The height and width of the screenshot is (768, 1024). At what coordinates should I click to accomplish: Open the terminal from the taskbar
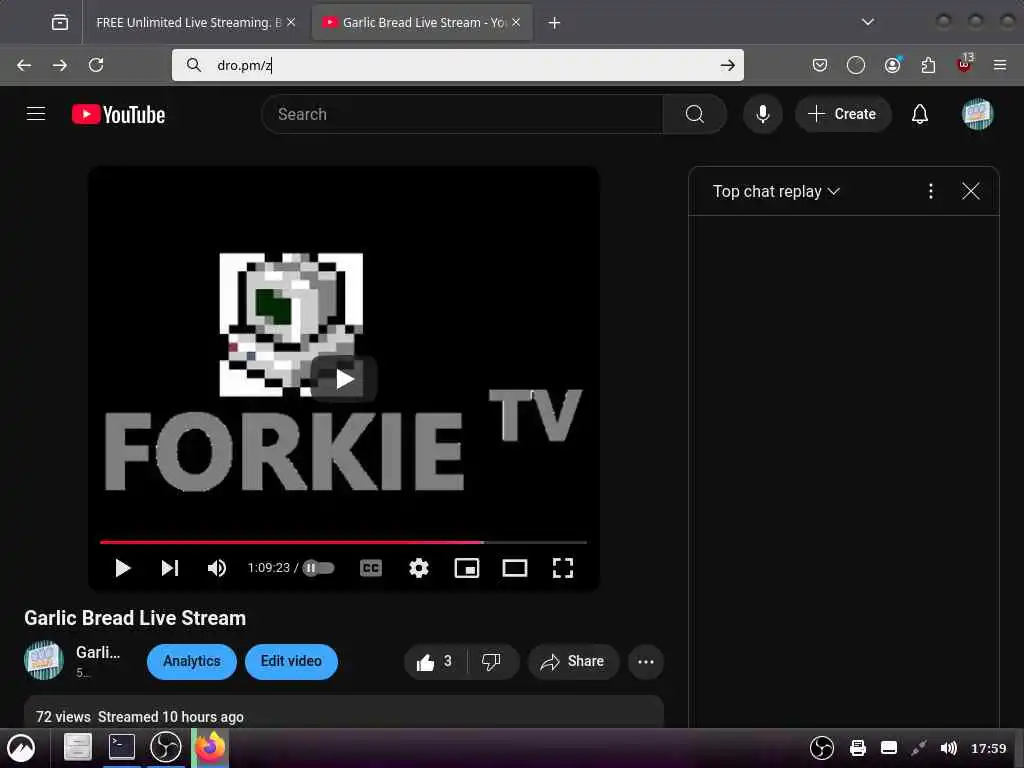click(x=121, y=747)
